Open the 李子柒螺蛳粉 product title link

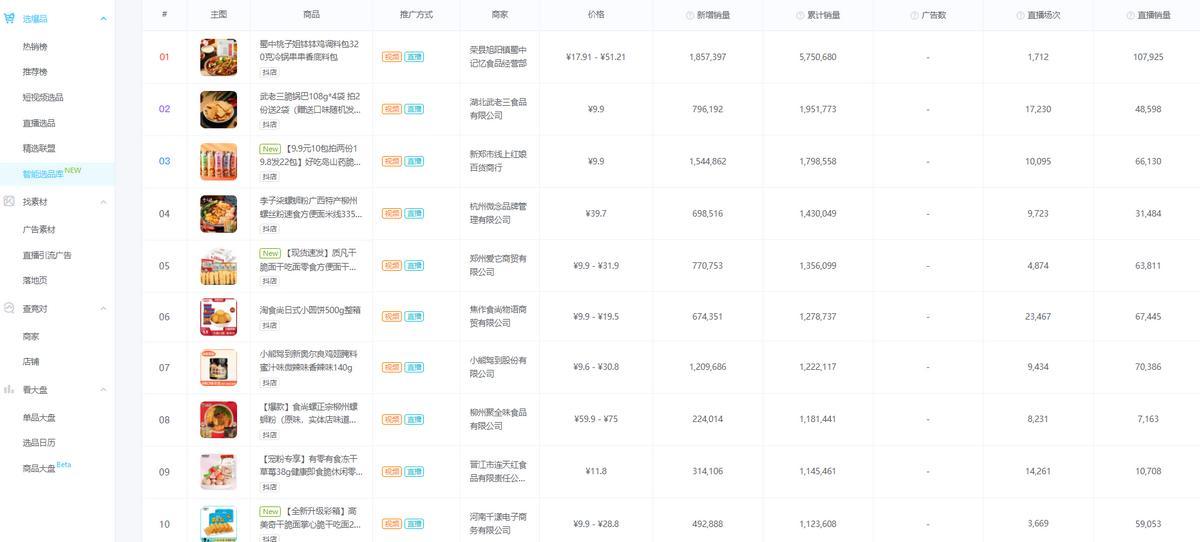[310, 207]
